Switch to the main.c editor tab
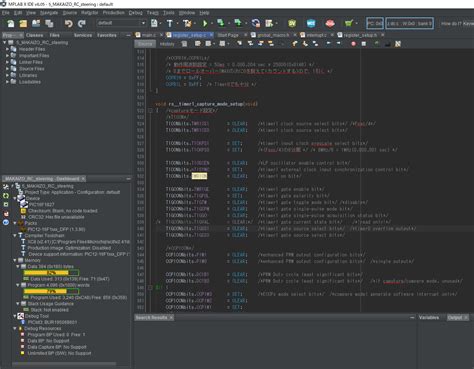The image size is (474, 369). [x=148, y=35]
